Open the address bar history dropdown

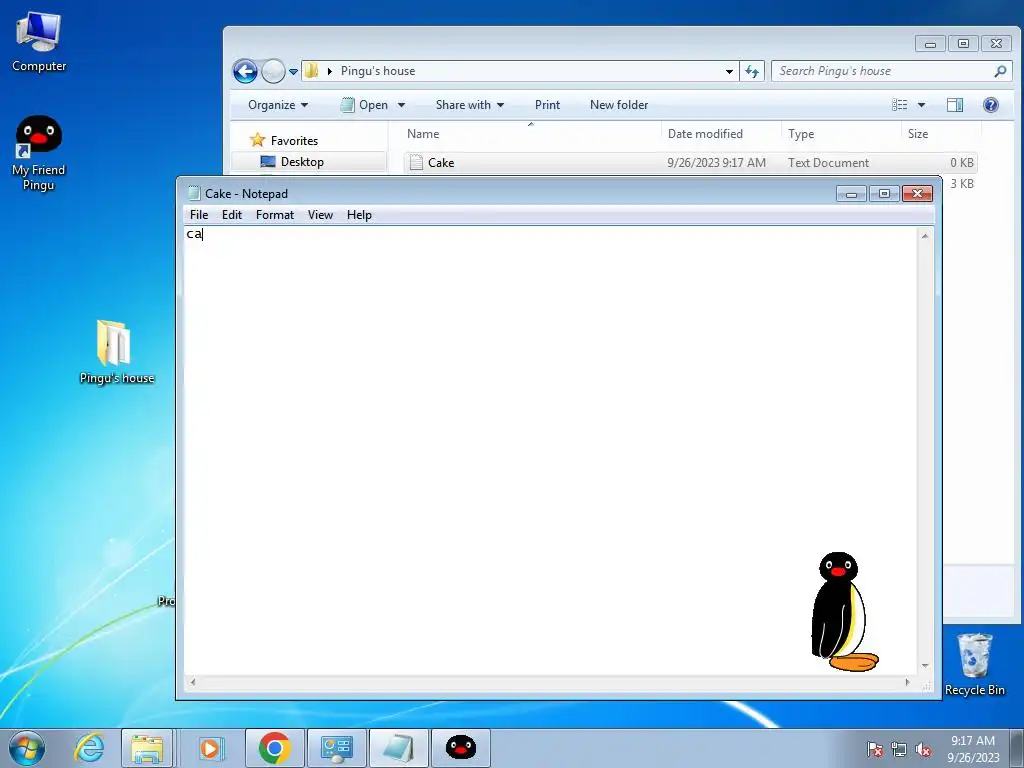pyautogui.click(x=729, y=71)
